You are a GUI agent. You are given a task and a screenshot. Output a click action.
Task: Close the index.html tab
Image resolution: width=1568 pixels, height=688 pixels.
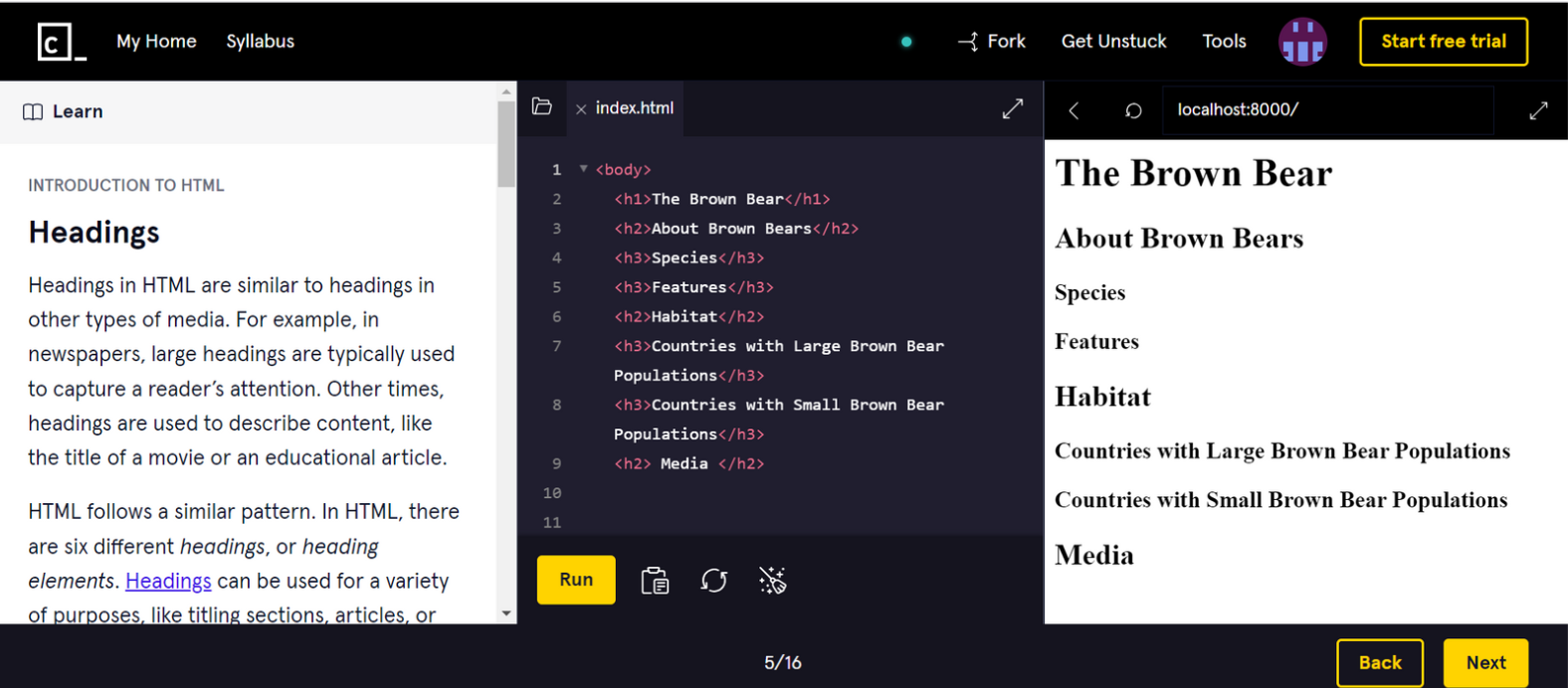point(581,109)
